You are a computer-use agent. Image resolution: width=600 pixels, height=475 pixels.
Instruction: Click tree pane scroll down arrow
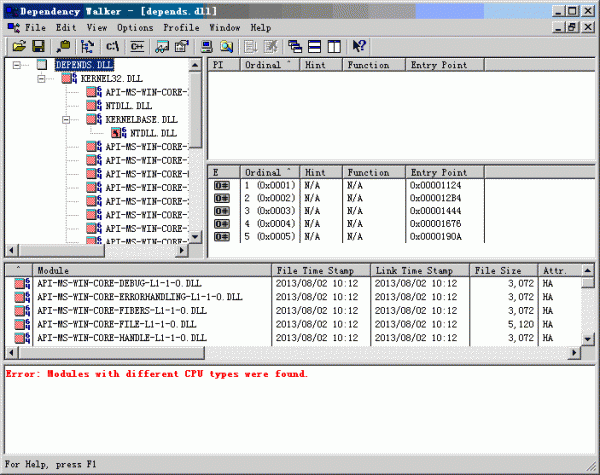pyautogui.click(x=195, y=237)
